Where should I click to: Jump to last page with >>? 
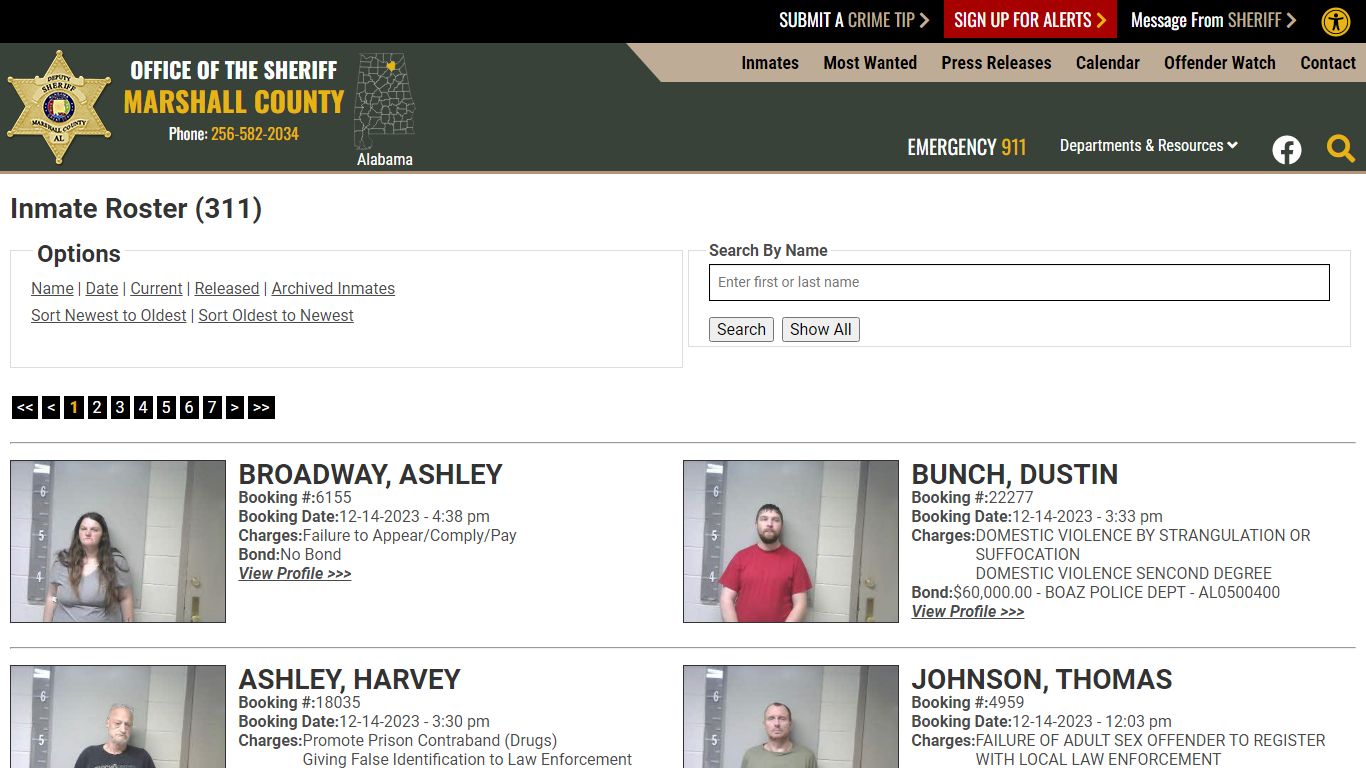pyautogui.click(x=261, y=407)
